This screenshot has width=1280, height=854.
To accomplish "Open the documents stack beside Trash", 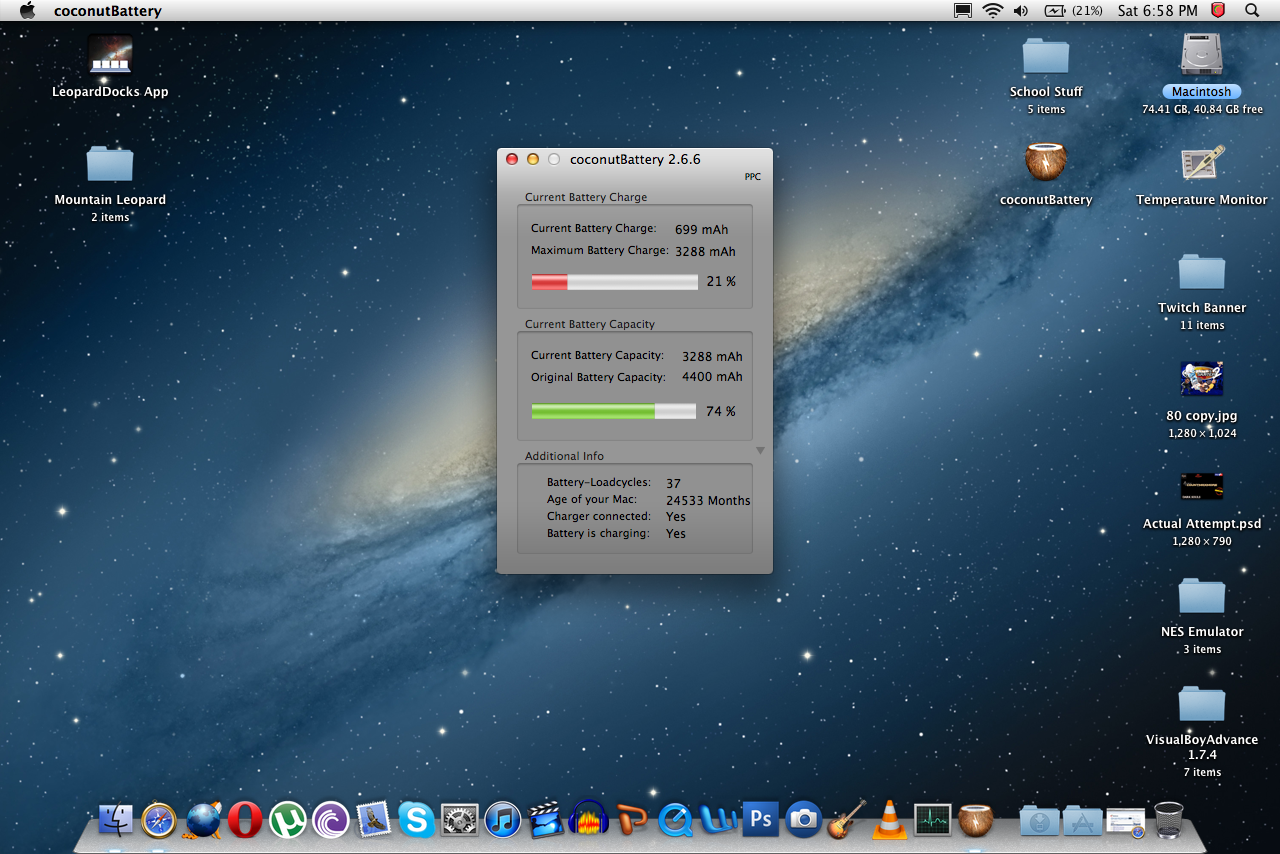I will point(1125,821).
